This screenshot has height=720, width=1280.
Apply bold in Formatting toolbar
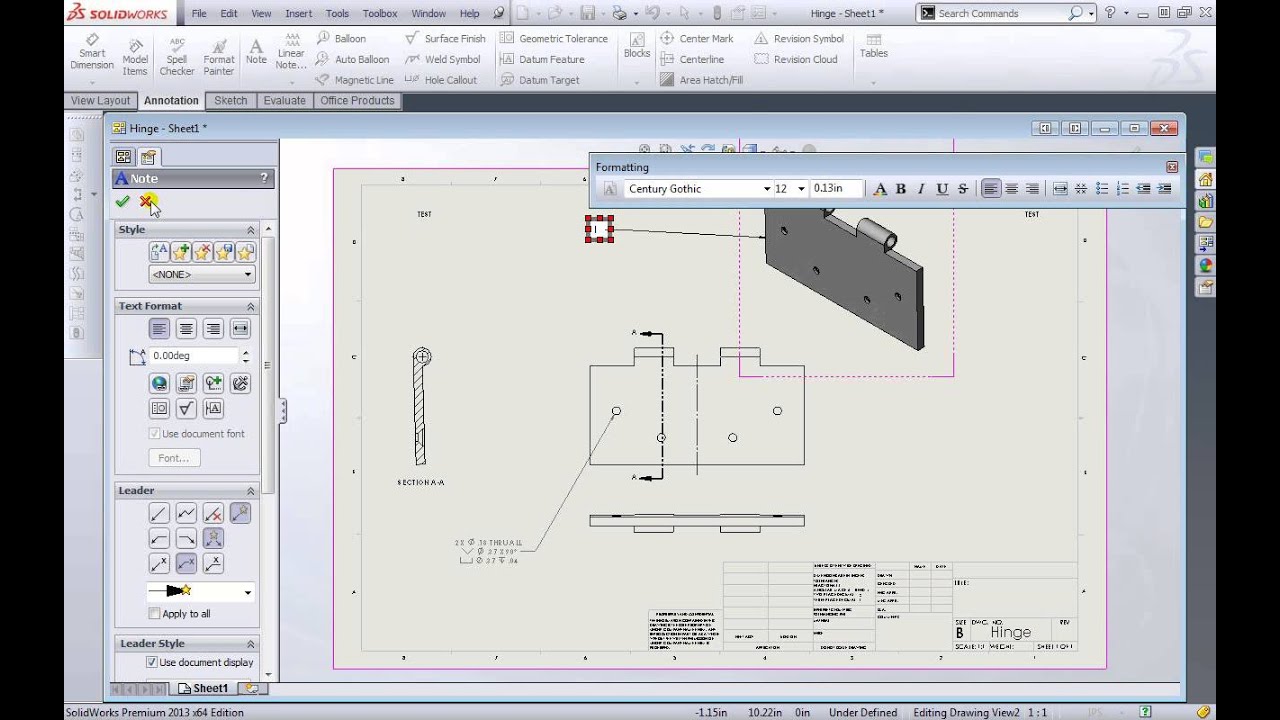pos(900,189)
